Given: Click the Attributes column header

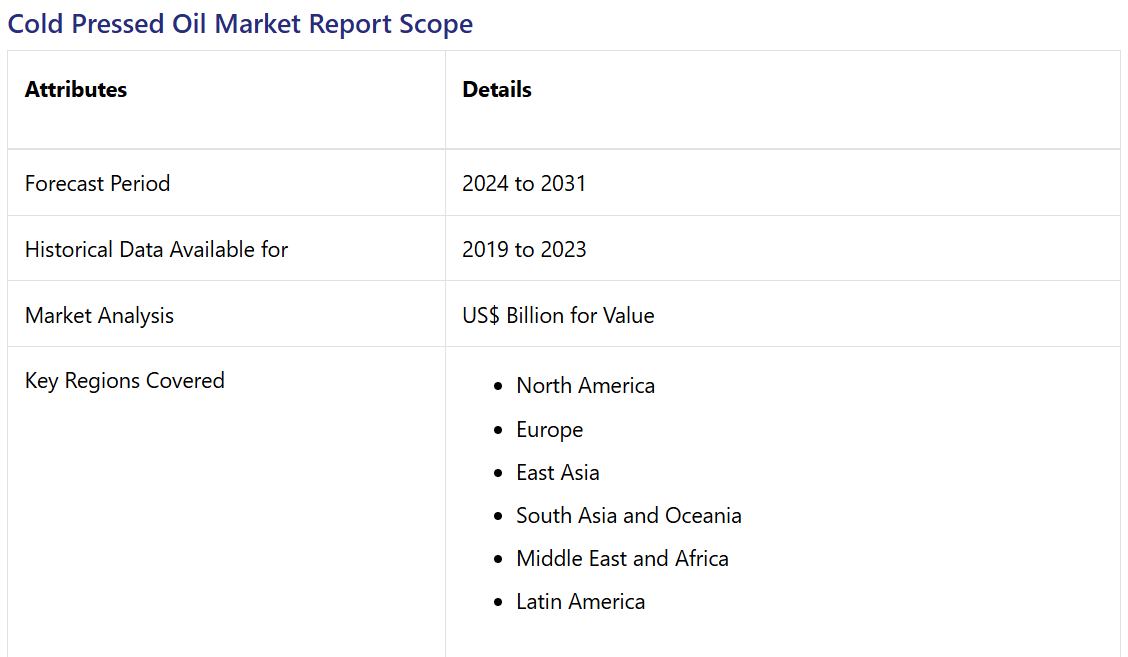Looking at the screenshot, I should [x=76, y=90].
